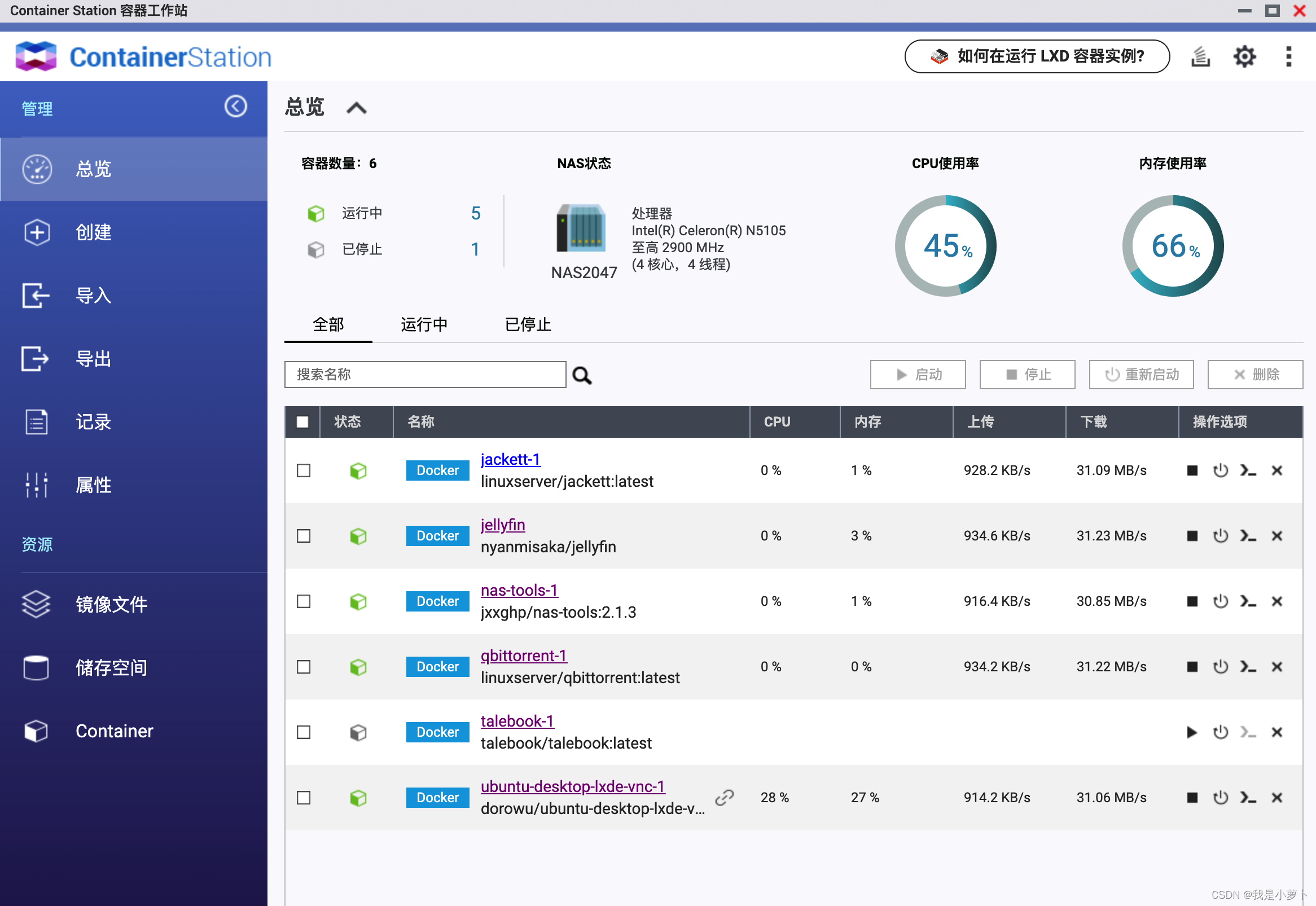Click the CPU usage 45% gauge
This screenshot has width=1316, height=906.
coord(945,246)
